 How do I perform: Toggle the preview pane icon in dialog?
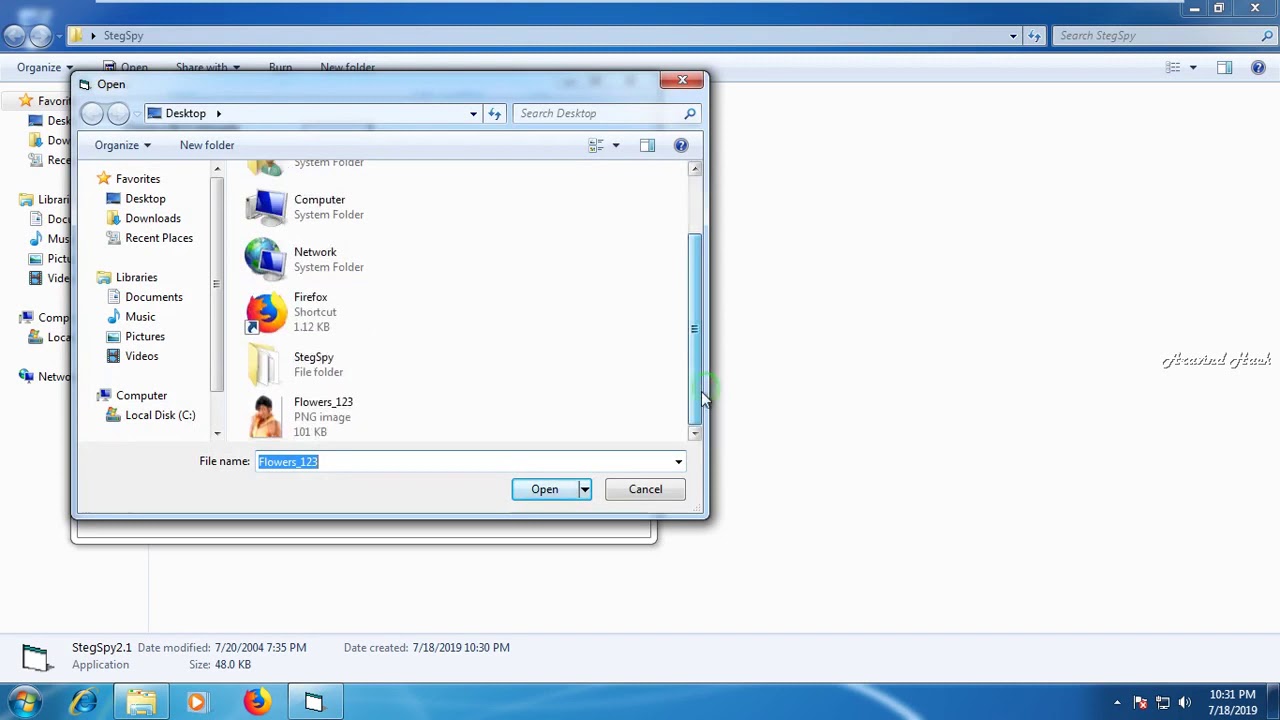[x=647, y=146]
